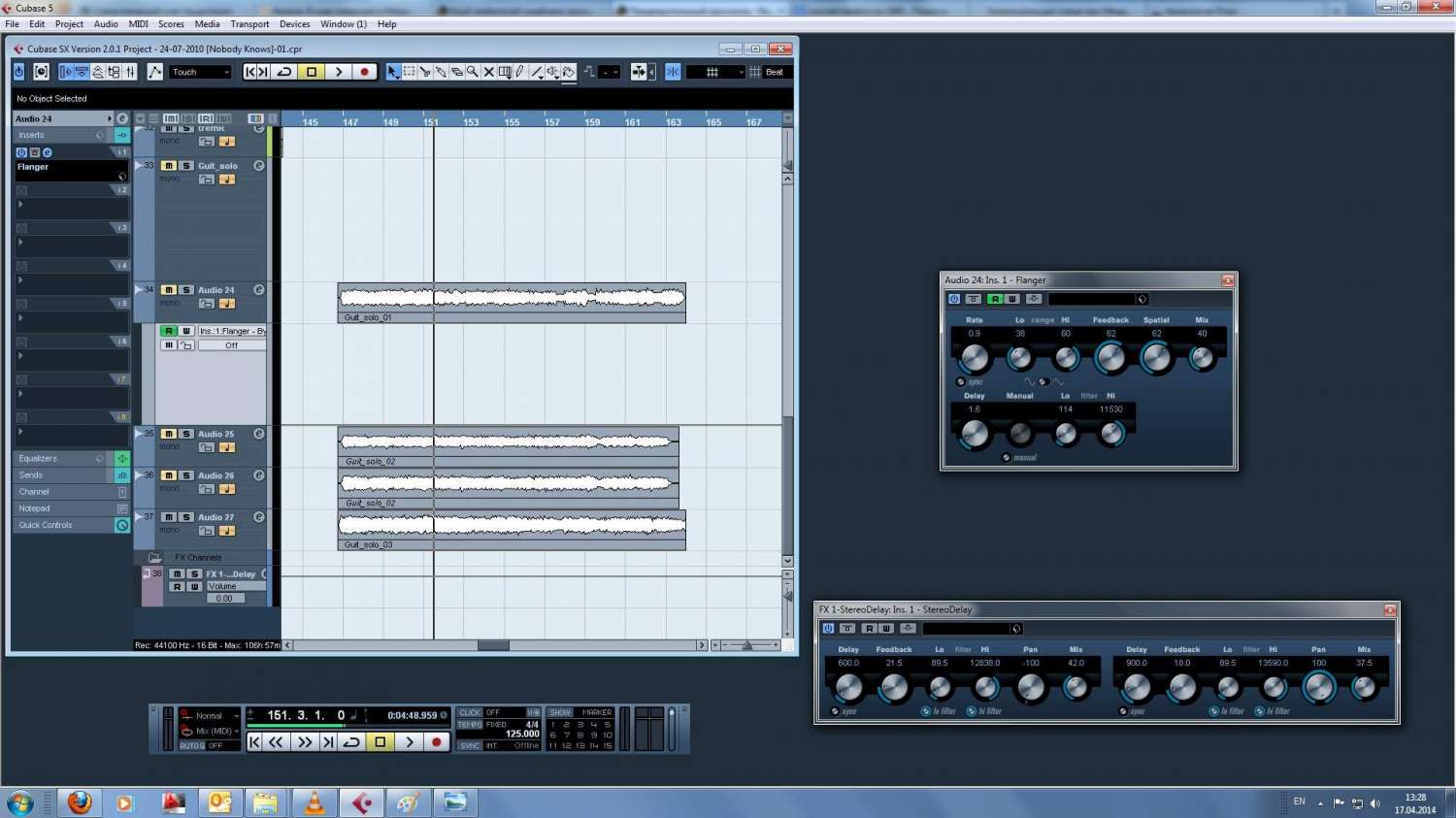Click the Quick Controls inspector section

pos(58,525)
